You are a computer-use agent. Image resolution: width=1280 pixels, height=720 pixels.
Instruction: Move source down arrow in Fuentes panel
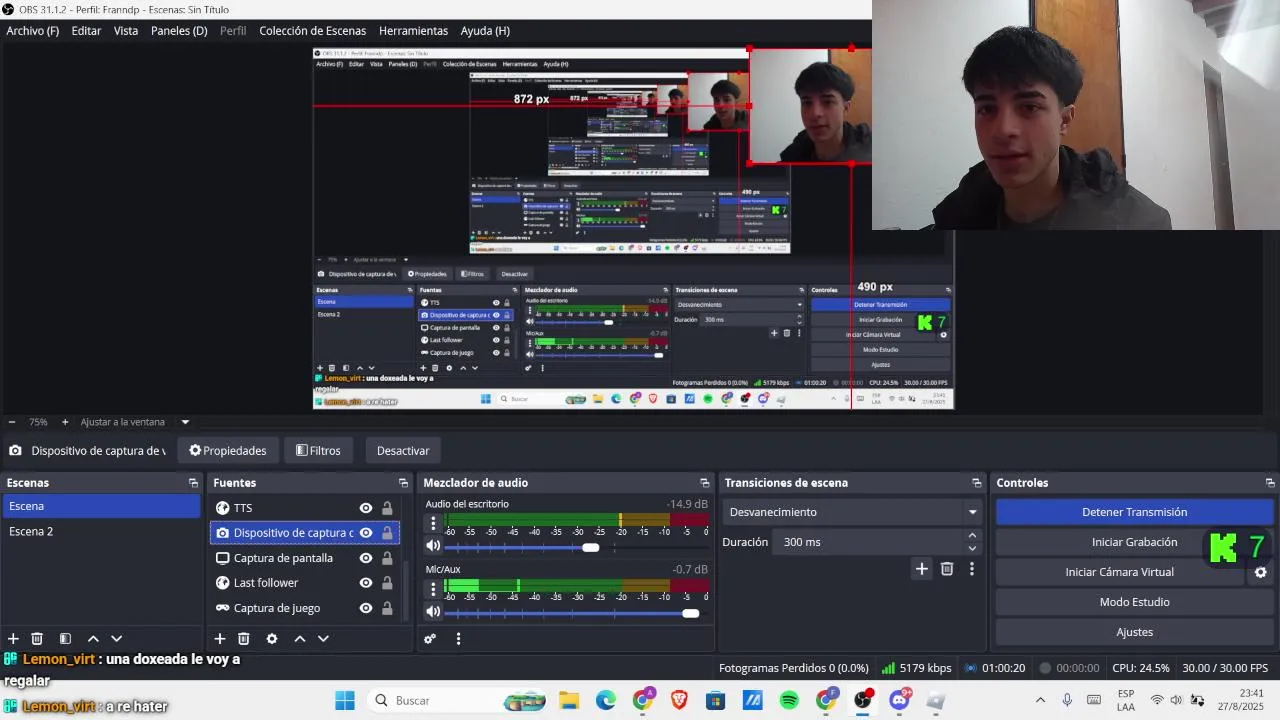[323, 638]
